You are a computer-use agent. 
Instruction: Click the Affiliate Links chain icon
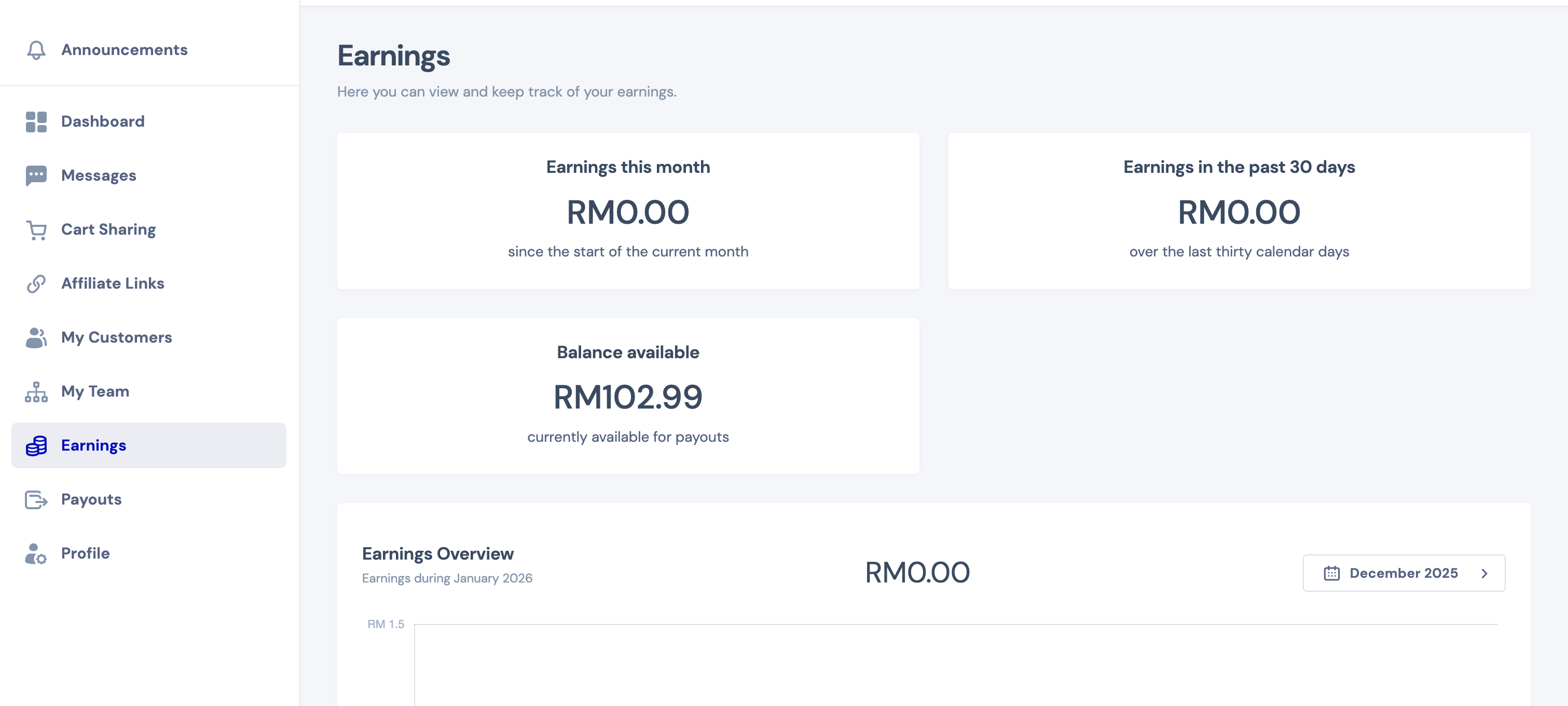point(36,284)
